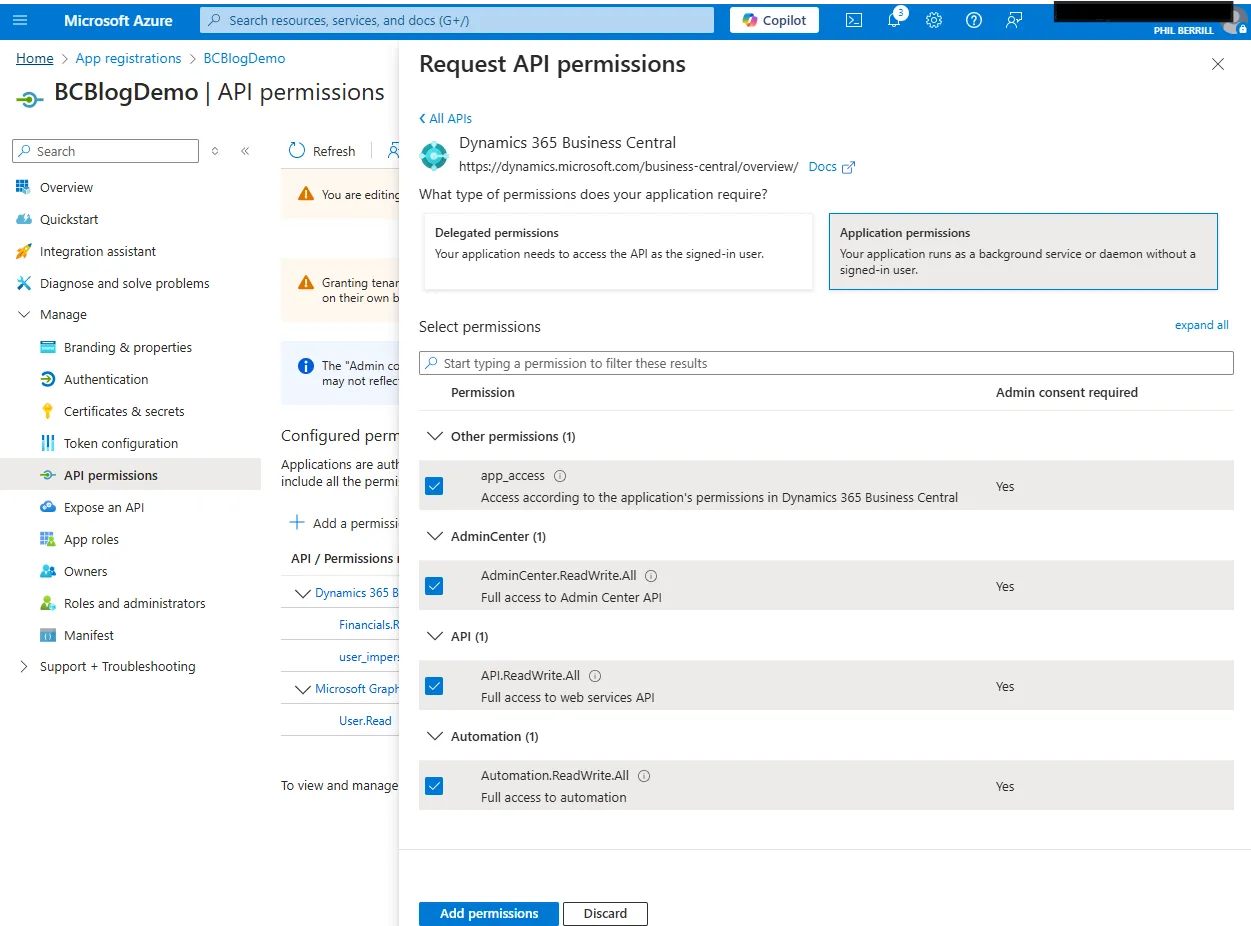Click the Diagnose and solve problems icon
Image resolution: width=1251 pixels, height=926 pixels.
click(x=23, y=283)
